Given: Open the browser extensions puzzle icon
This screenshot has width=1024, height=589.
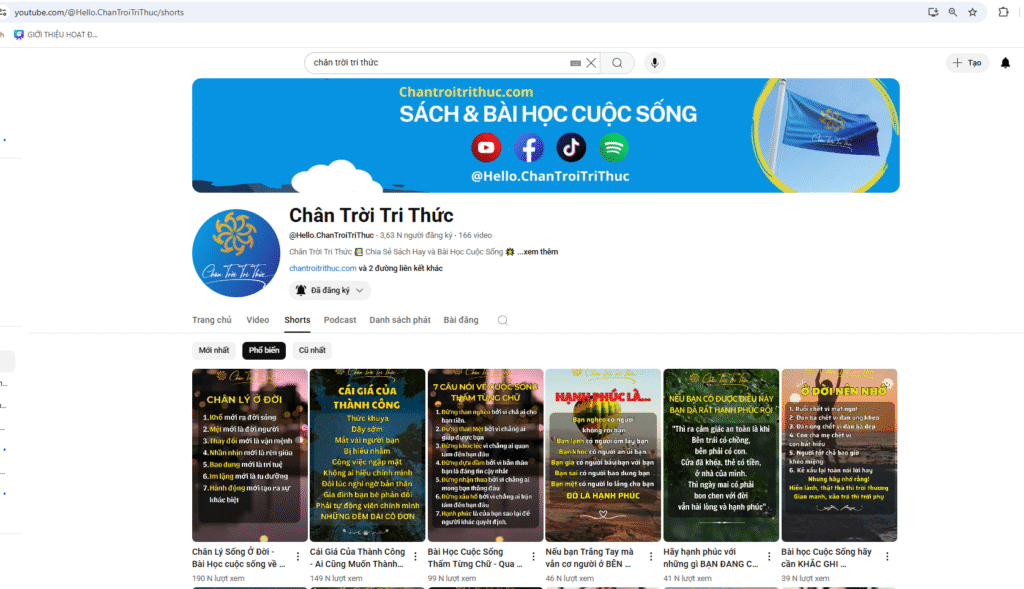Looking at the screenshot, I should [1003, 12].
